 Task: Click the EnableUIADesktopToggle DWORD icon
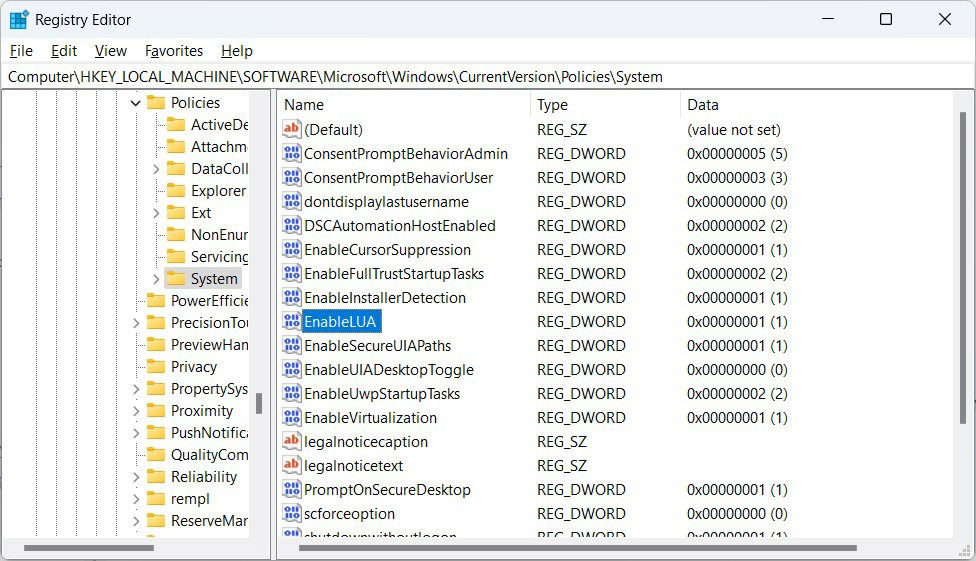(x=291, y=369)
